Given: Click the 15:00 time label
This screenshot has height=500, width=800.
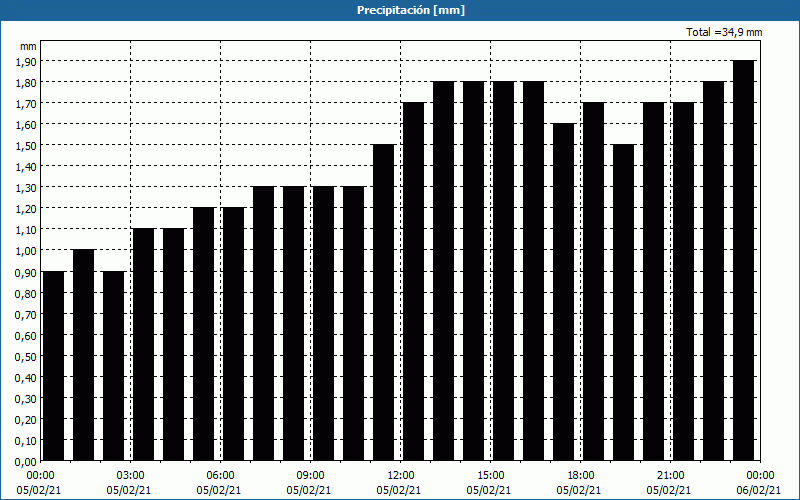Looking at the screenshot, I should 491,476.
